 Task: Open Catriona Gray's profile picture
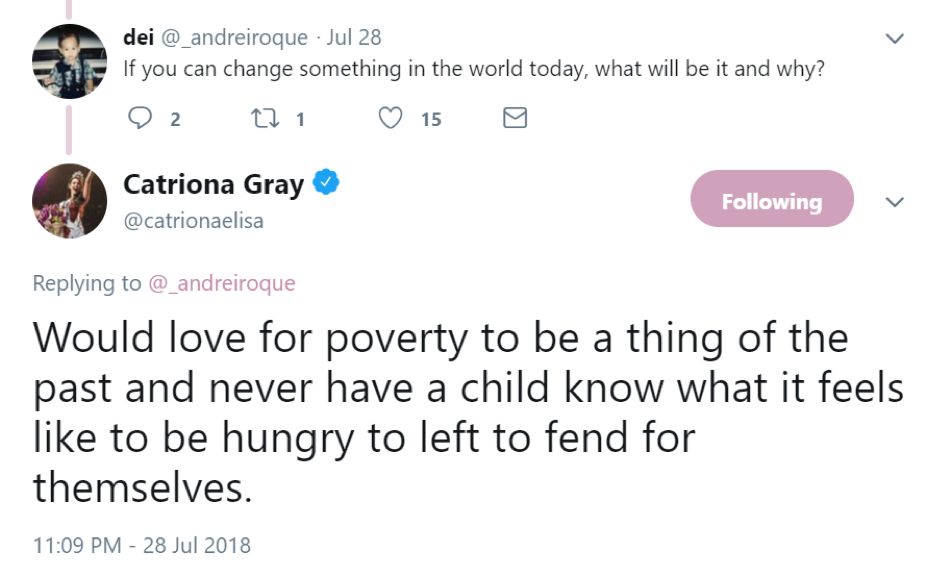(69, 200)
